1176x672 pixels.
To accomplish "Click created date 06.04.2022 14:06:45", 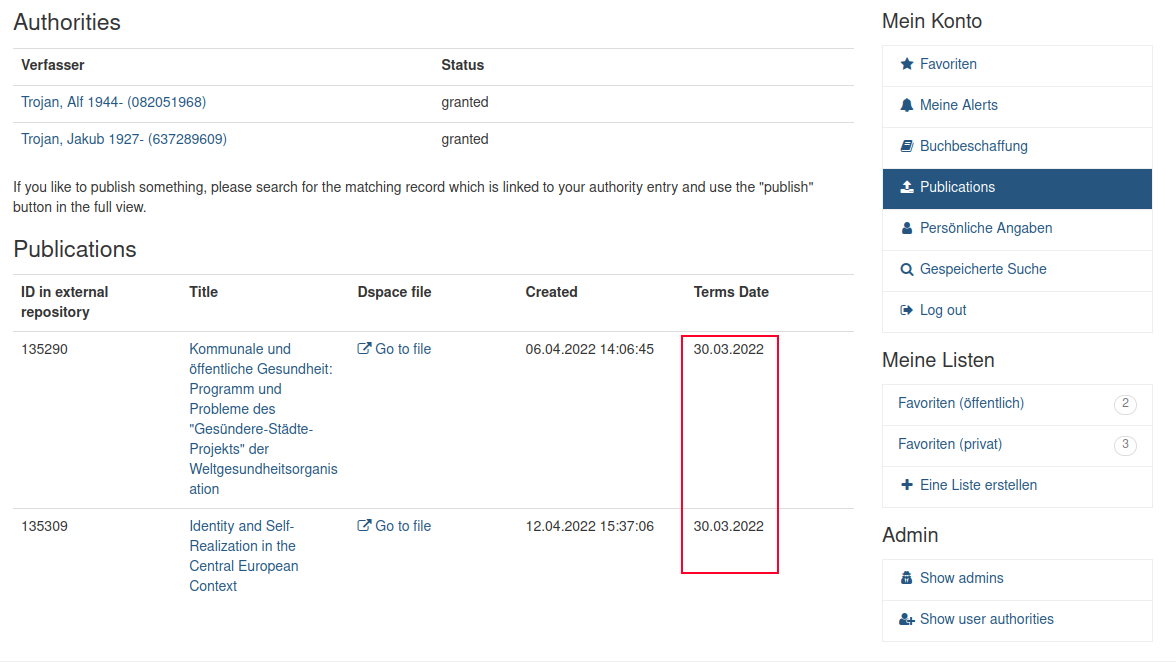I will (x=590, y=349).
